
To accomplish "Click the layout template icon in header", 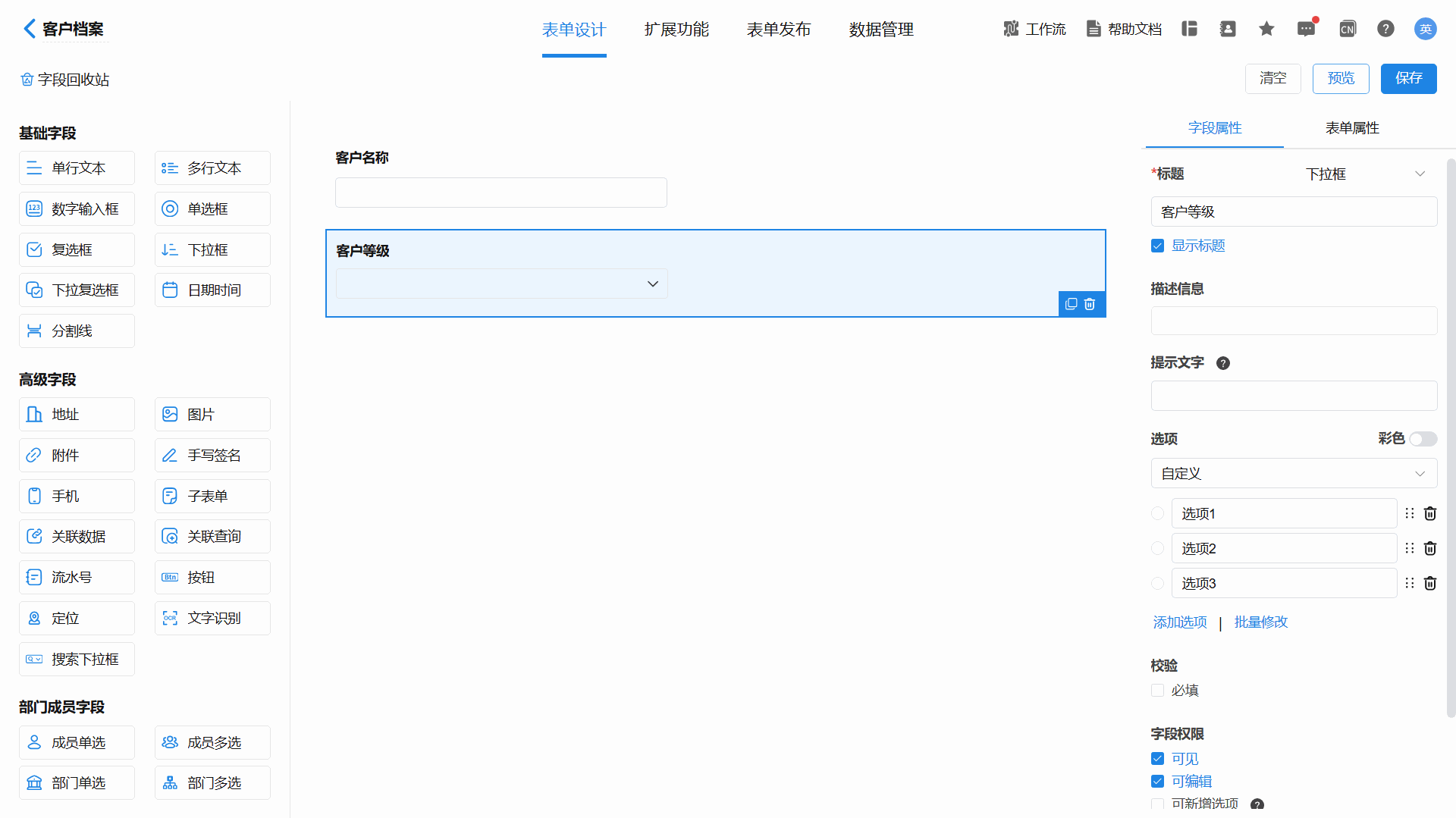I will [1189, 29].
